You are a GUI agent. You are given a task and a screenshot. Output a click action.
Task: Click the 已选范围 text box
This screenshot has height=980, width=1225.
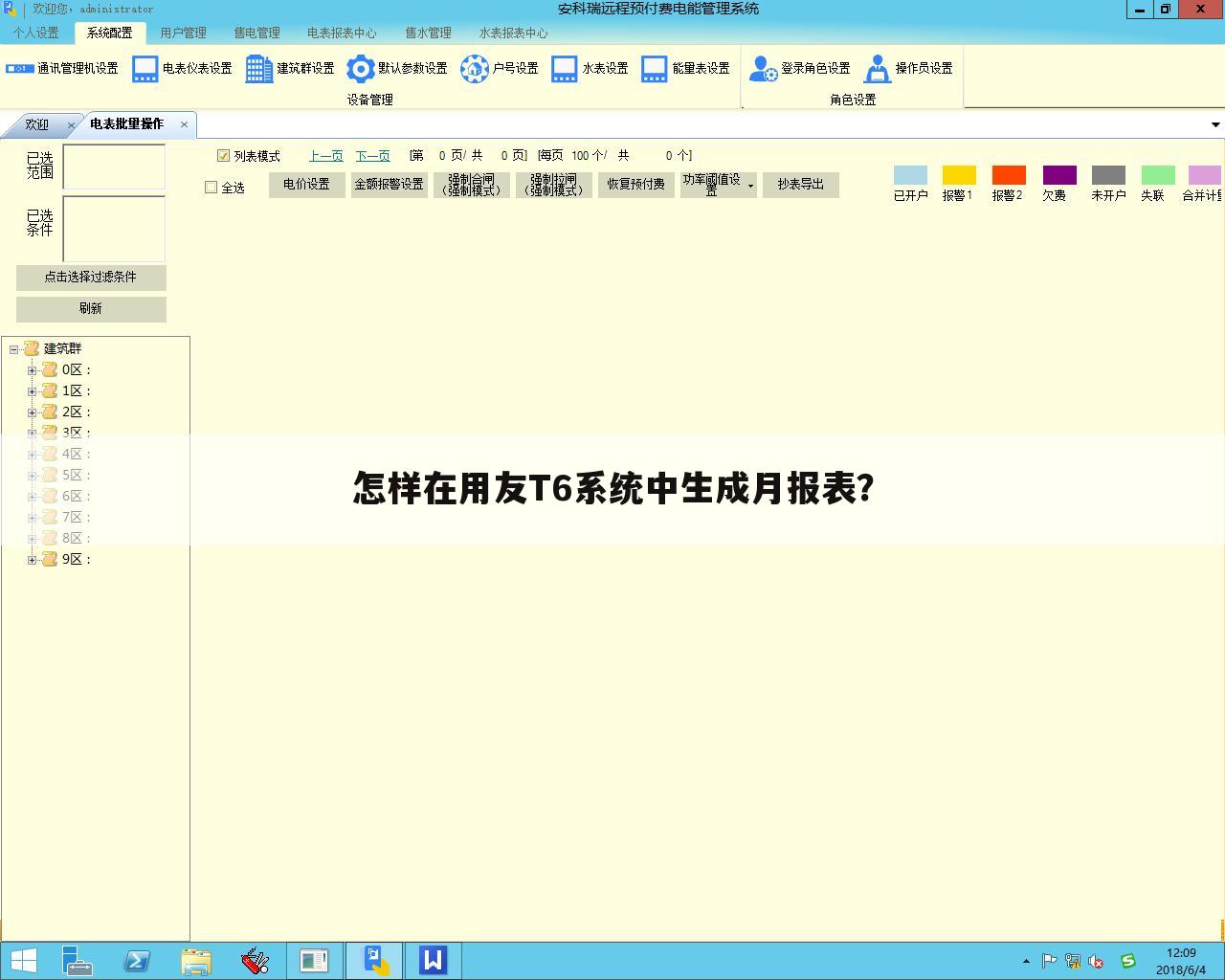tap(114, 167)
